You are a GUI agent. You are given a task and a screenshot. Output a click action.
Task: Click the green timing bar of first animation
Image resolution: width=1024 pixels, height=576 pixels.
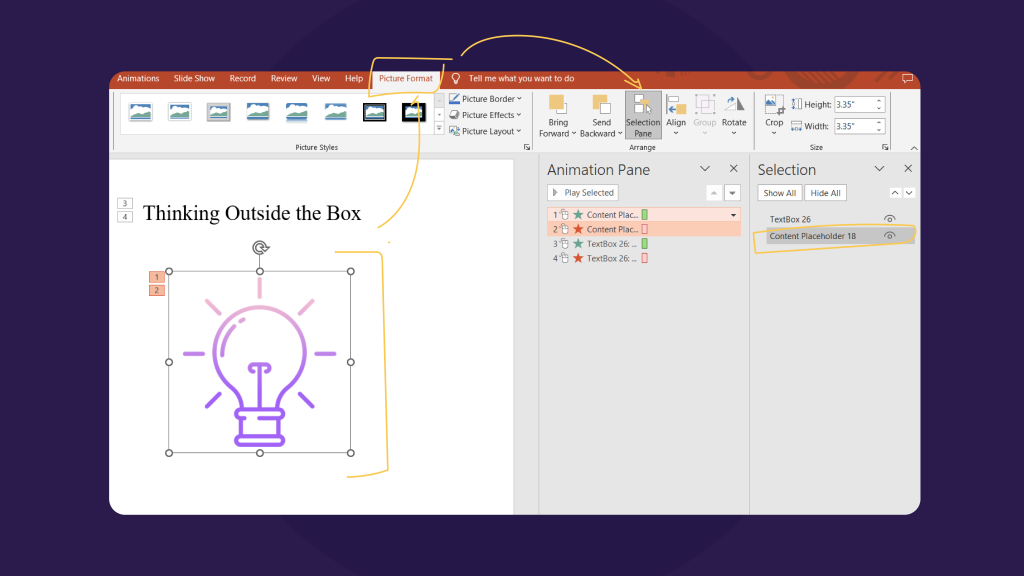point(645,215)
